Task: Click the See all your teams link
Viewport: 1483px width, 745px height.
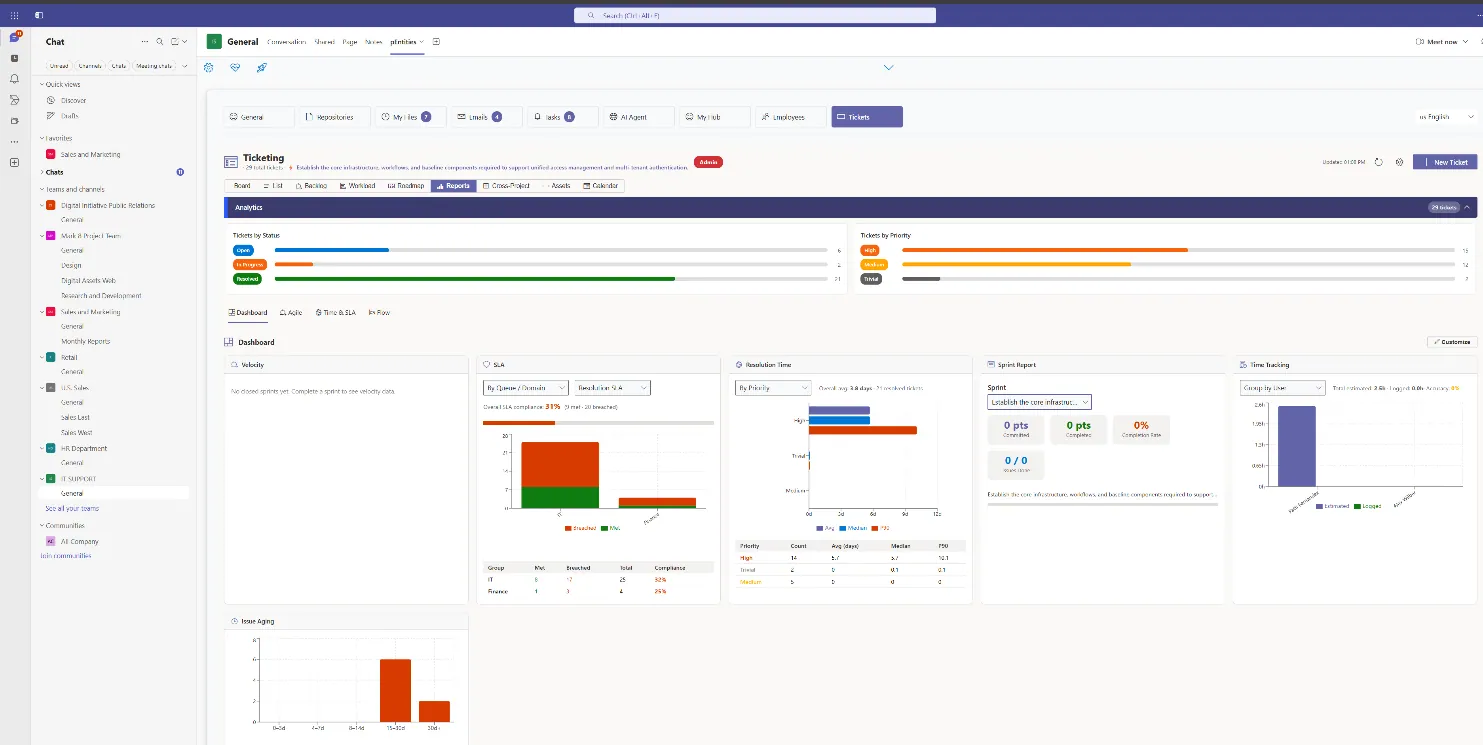Action: point(72,509)
